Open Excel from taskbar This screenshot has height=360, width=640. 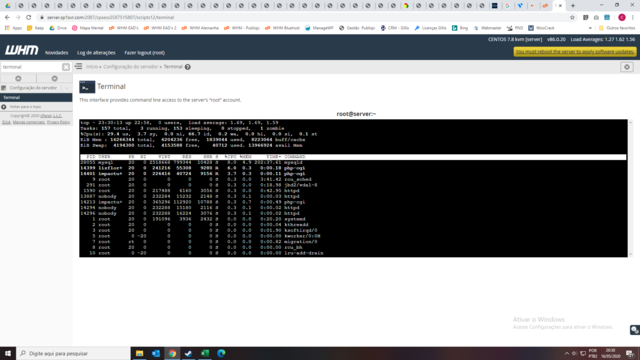click(x=205, y=353)
